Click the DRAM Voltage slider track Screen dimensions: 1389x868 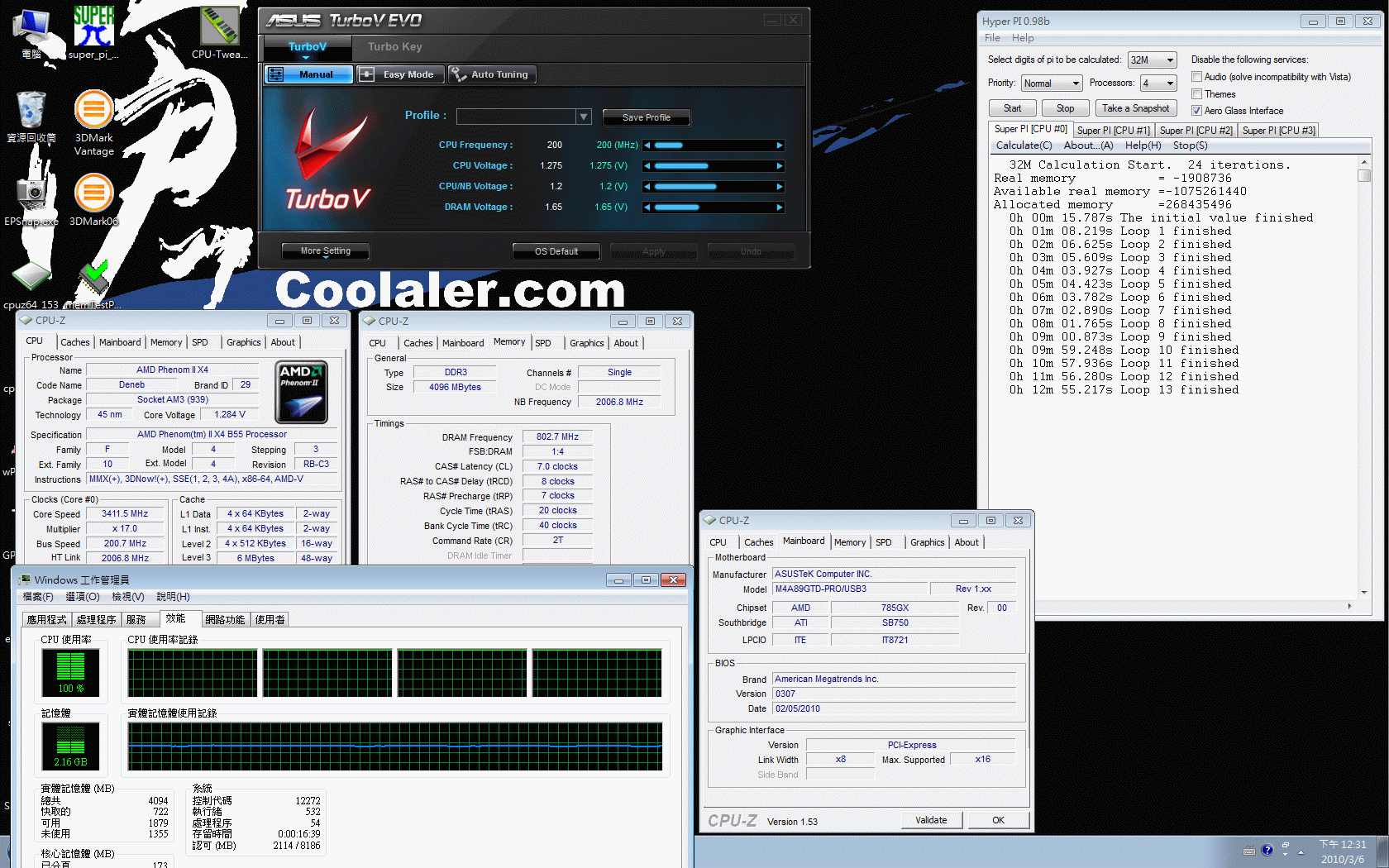click(714, 207)
